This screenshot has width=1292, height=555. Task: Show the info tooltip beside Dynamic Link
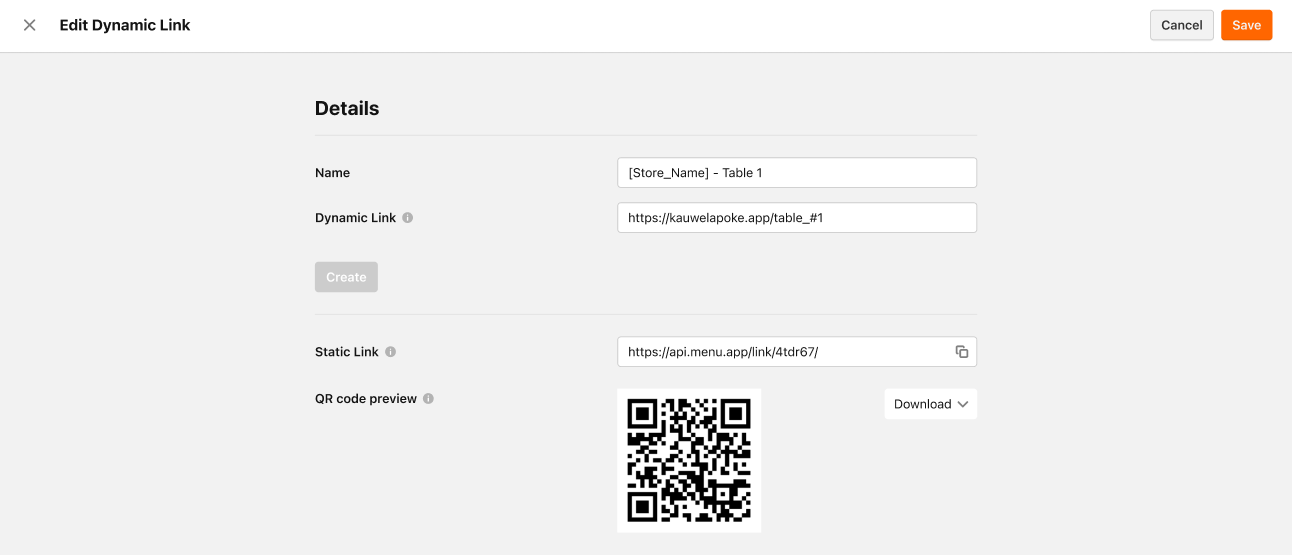click(408, 218)
